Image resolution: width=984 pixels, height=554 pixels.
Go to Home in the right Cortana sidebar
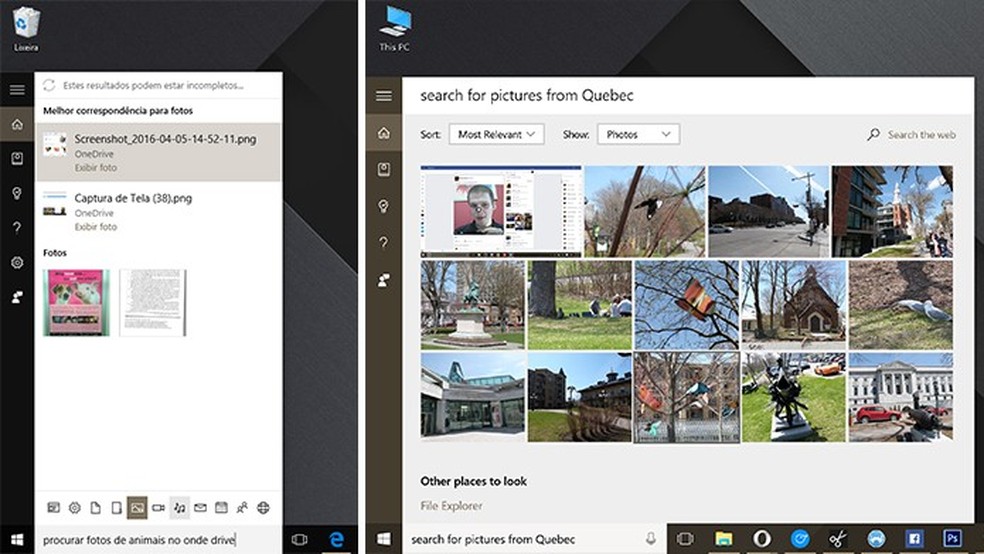coord(383,132)
